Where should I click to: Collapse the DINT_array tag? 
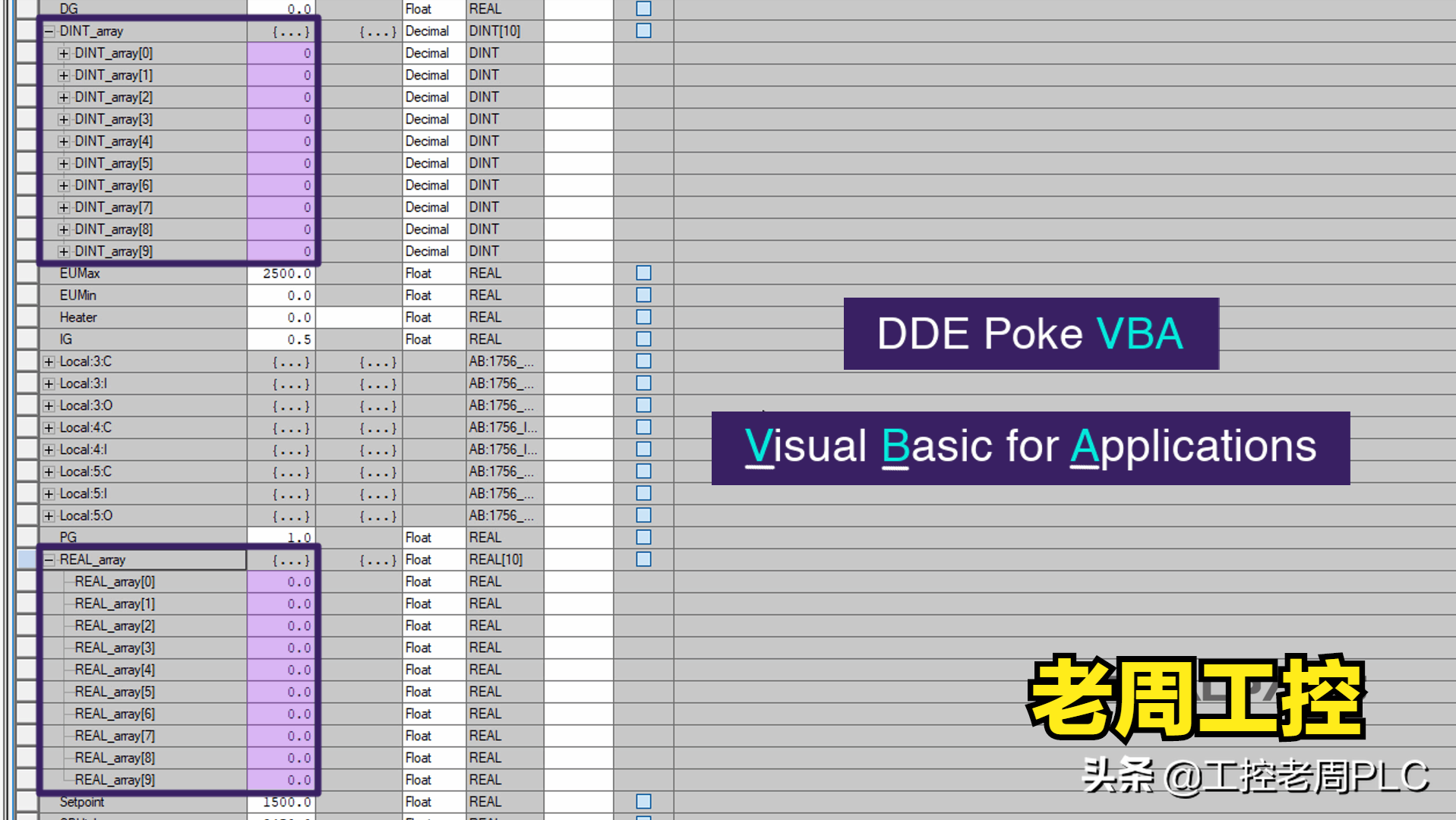pos(48,31)
